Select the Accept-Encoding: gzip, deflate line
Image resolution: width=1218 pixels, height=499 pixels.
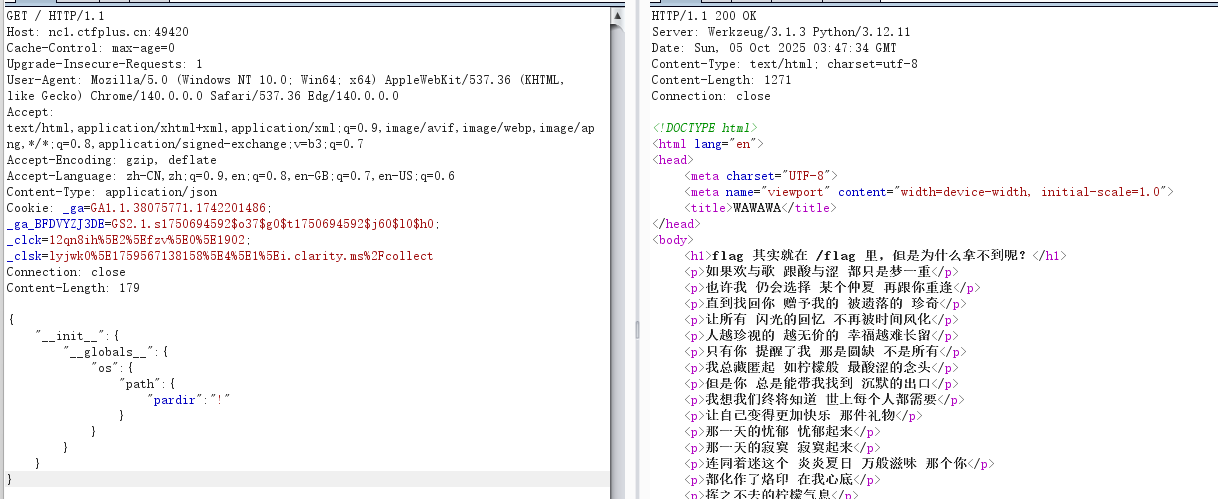click(x=111, y=160)
